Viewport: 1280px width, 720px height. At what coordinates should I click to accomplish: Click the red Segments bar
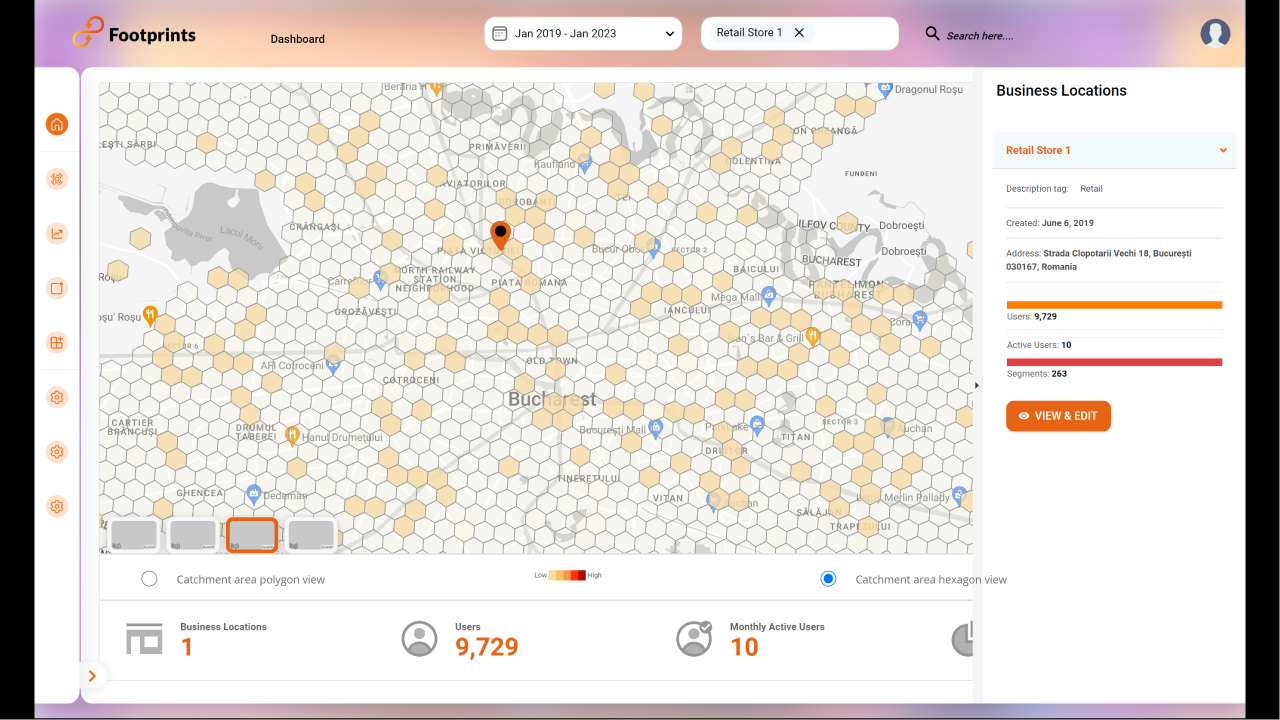coord(1114,362)
